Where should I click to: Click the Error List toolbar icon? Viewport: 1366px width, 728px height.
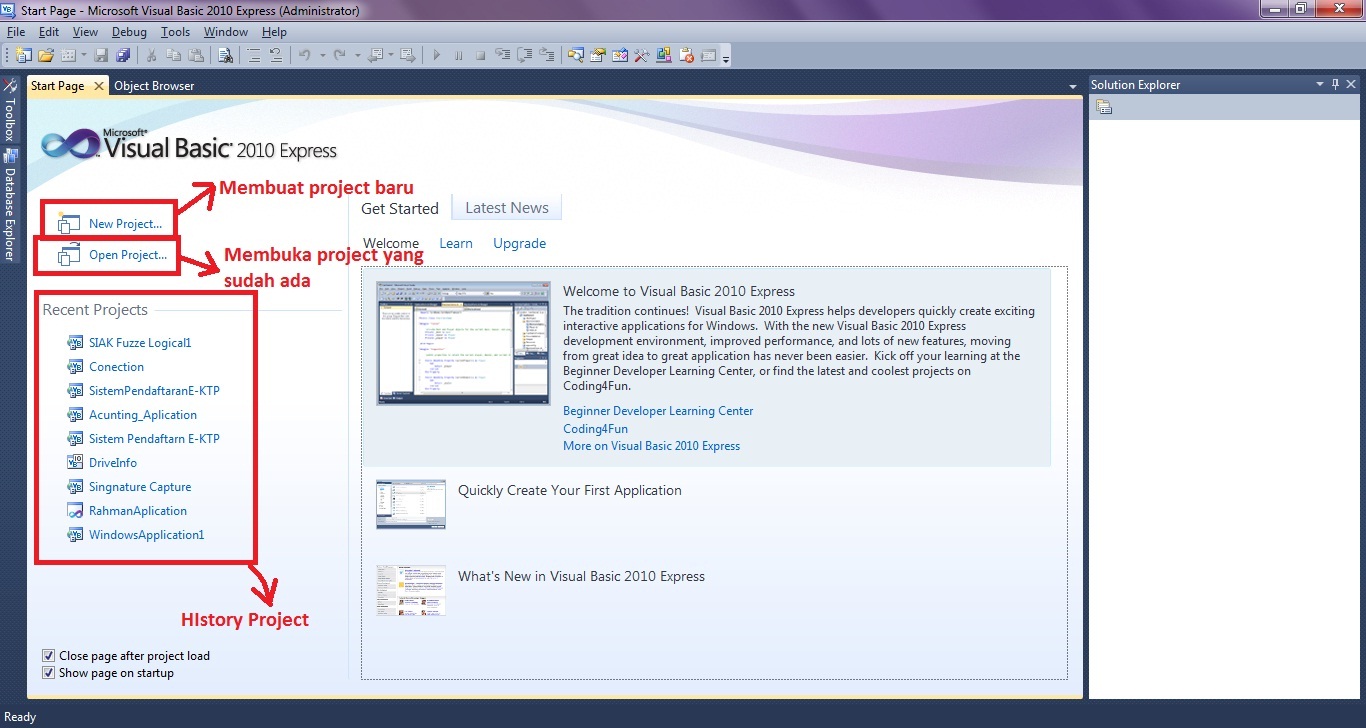[x=686, y=55]
